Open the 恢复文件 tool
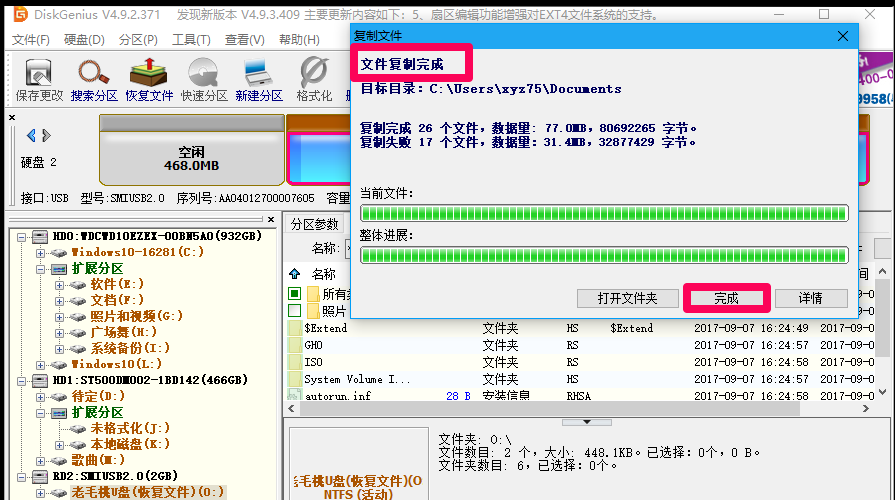The image size is (895, 500). [x=149, y=80]
